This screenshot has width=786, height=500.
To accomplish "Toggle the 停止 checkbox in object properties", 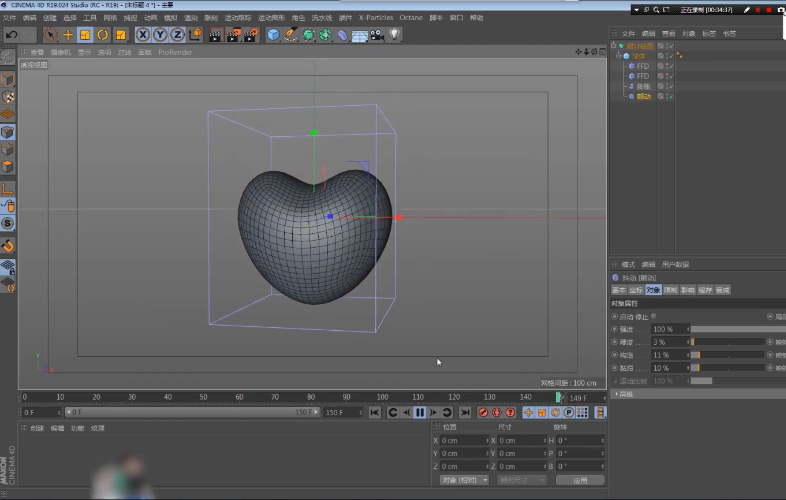I will click(652, 316).
